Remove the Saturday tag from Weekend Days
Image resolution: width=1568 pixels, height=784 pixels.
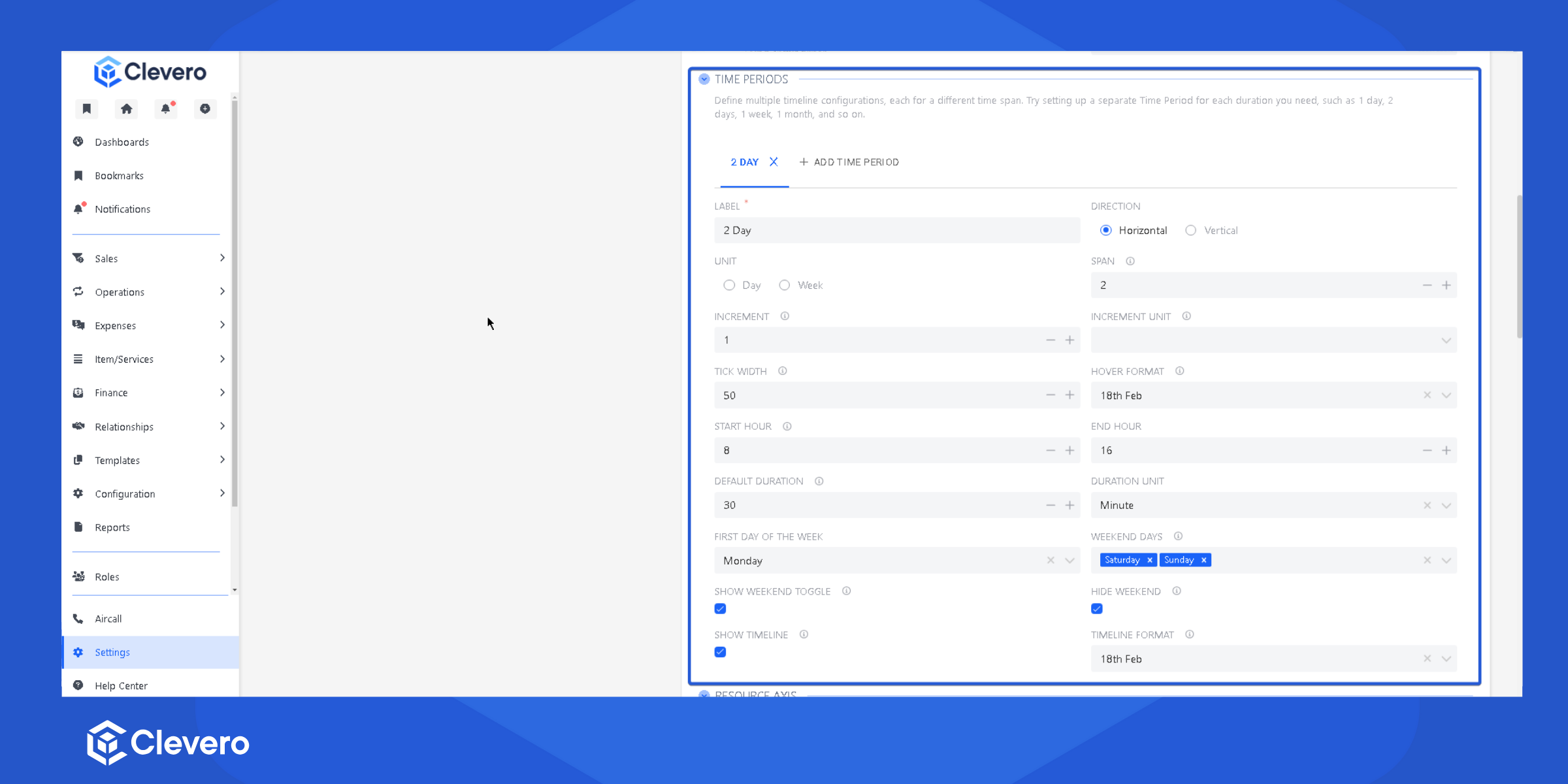point(1150,560)
